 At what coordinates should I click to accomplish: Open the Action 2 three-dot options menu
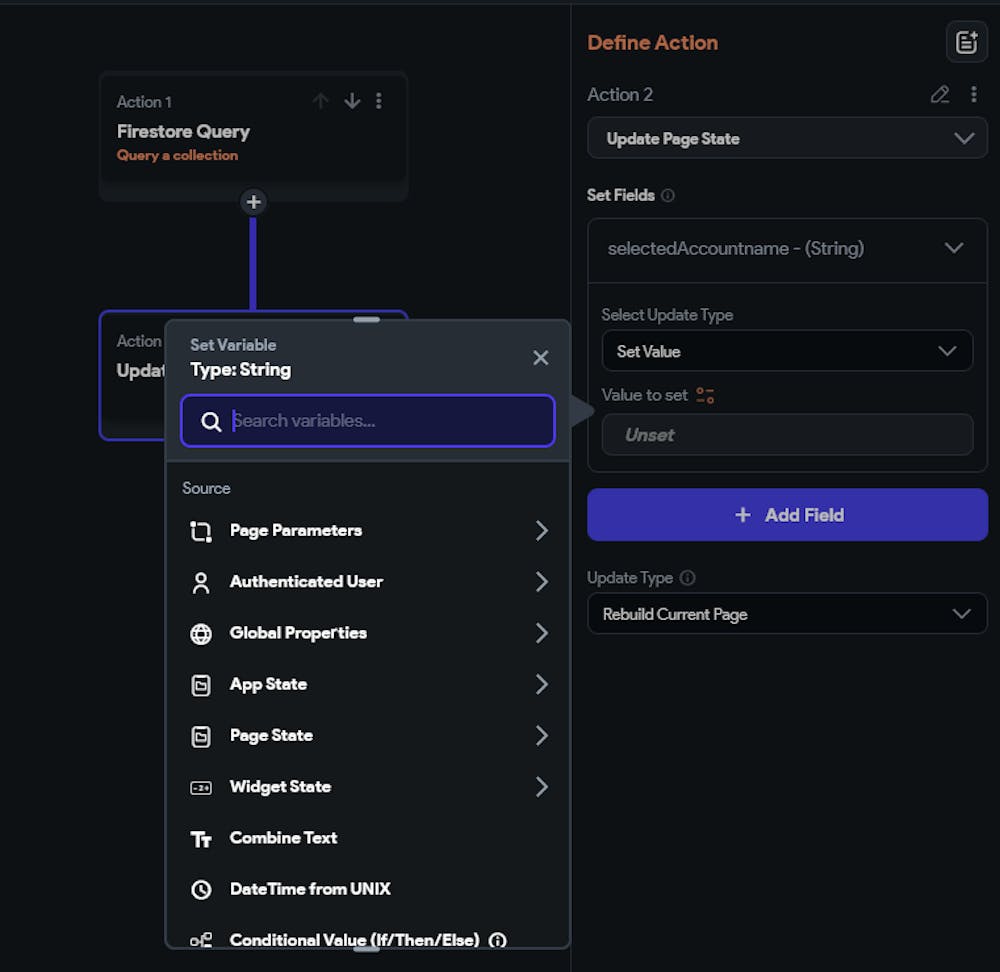[974, 95]
